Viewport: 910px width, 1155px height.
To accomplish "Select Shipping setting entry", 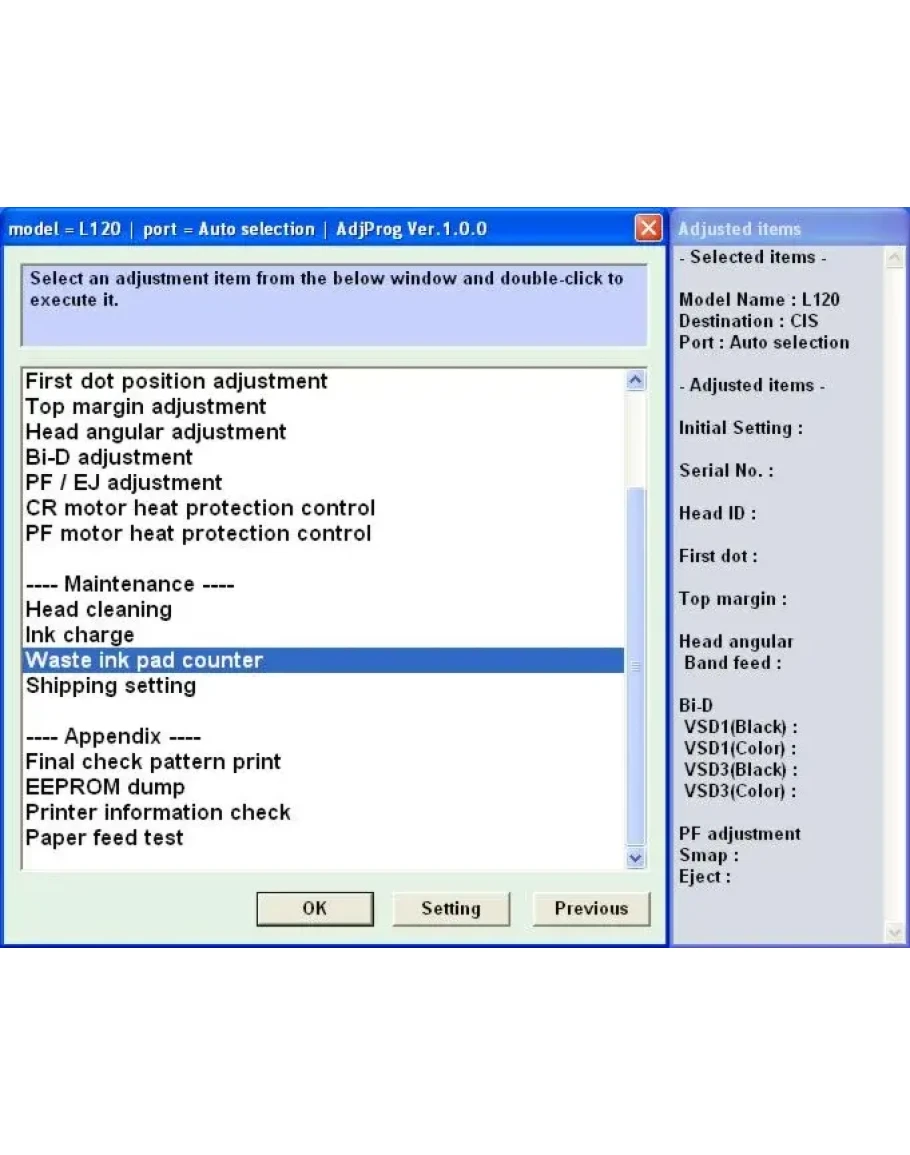I will (x=110, y=686).
